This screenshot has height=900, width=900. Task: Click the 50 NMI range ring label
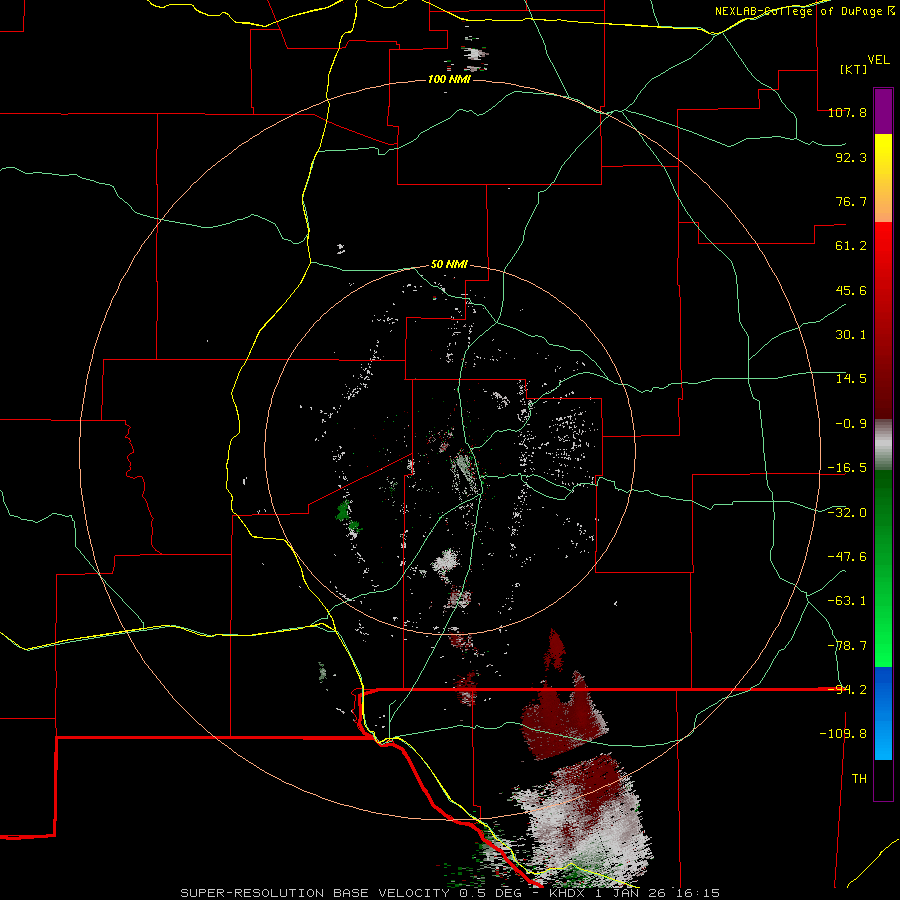(449, 265)
